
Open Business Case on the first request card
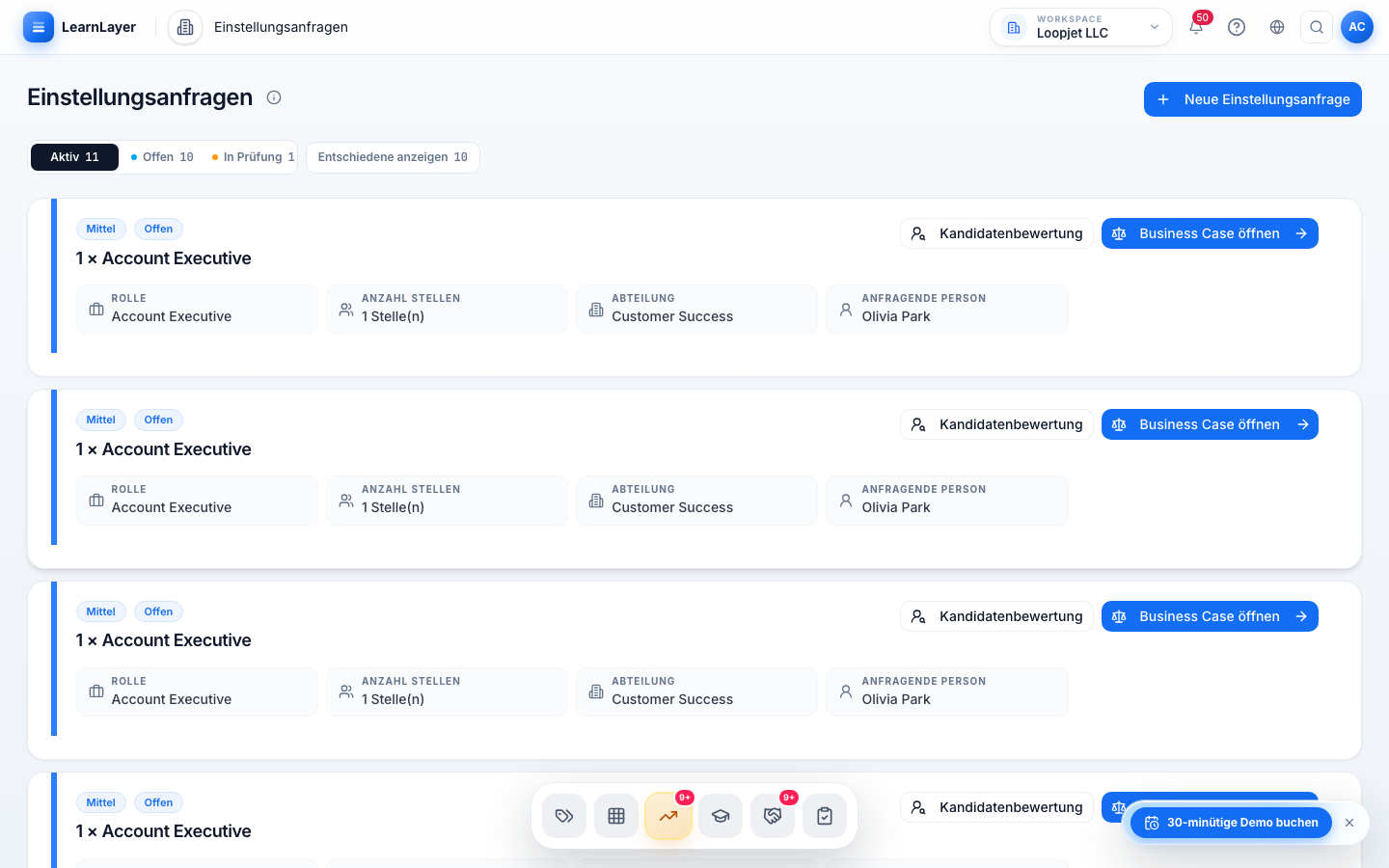pos(1210,233)
